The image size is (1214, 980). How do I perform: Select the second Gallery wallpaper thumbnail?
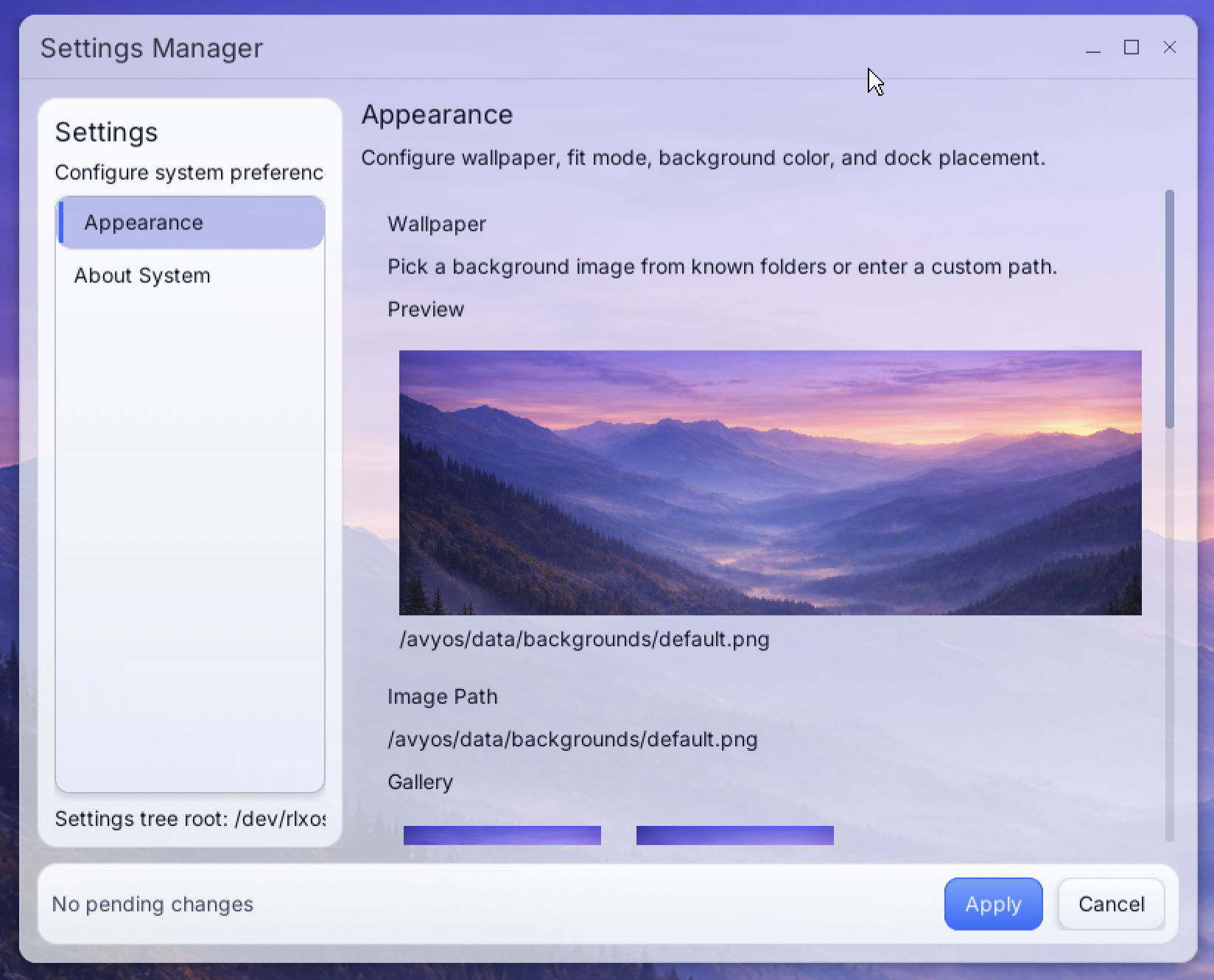pyautogui.click(x=734, y=835)
